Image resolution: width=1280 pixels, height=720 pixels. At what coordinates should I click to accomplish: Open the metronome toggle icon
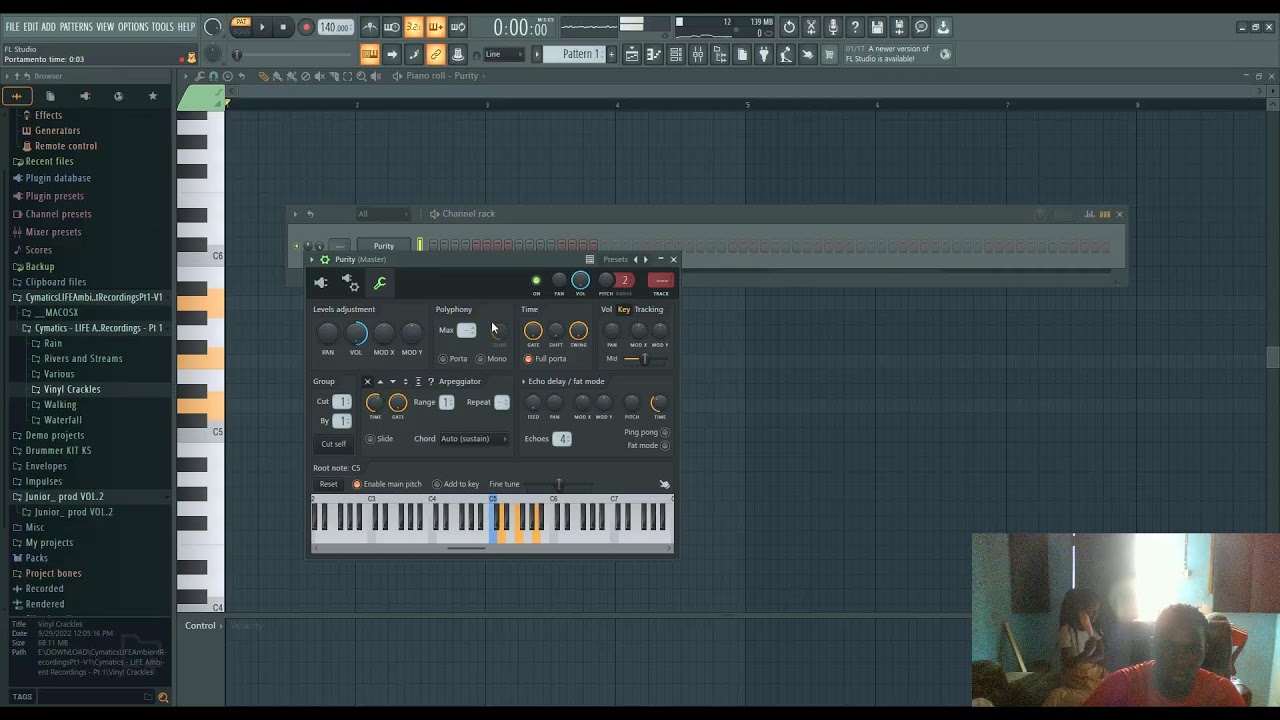370,27
